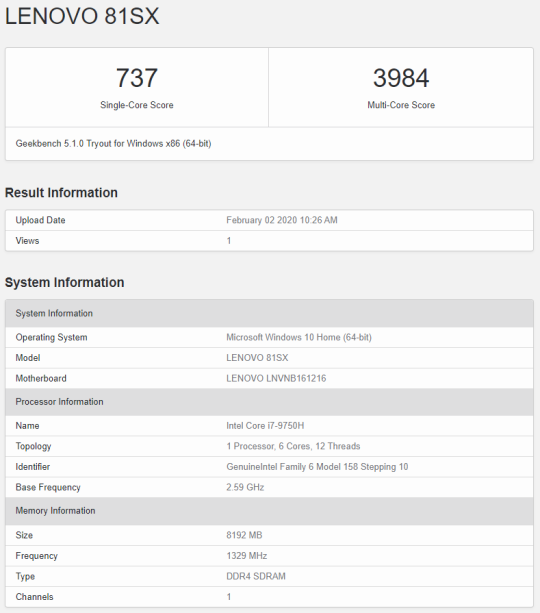Click the LENOVO 81SX page title
Viewport: 540px width, 613px height.
pos(82,16)
